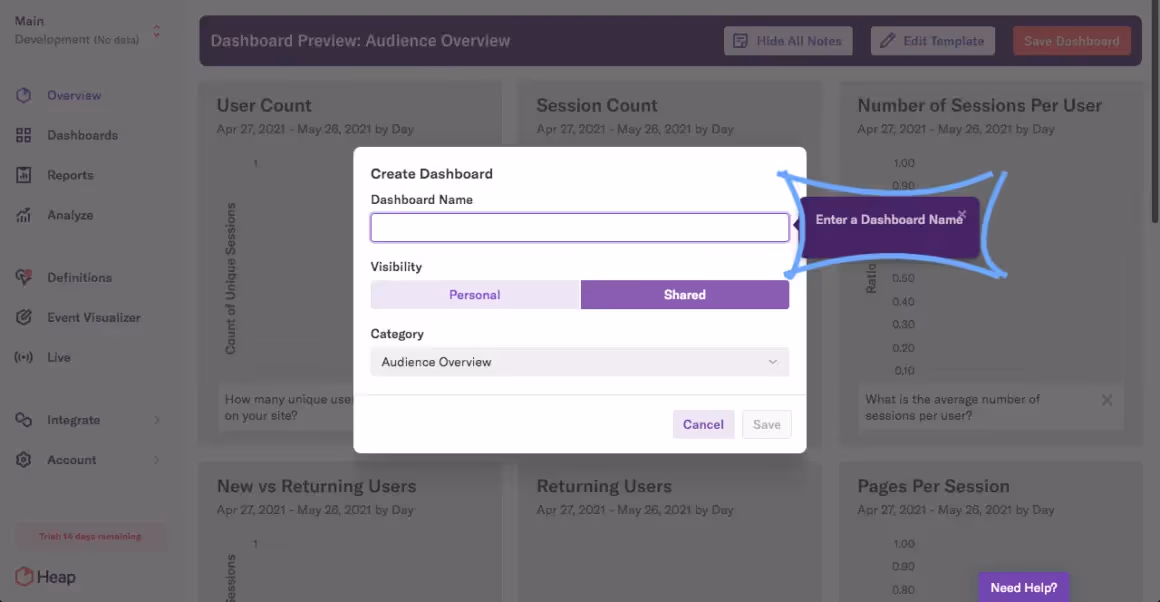Click the User Count card title
Screen dimensions: 1160x602
tap(264, 105)
